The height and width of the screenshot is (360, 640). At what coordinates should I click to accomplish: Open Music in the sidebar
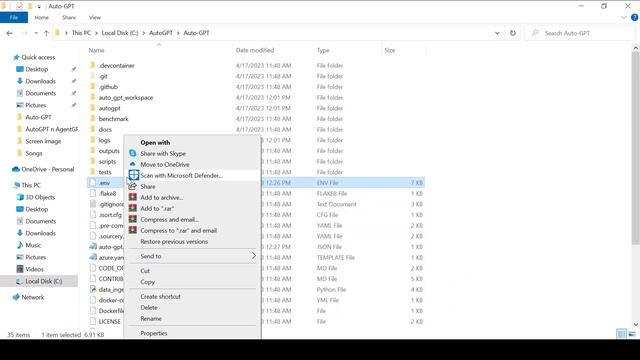pos(33,245)
